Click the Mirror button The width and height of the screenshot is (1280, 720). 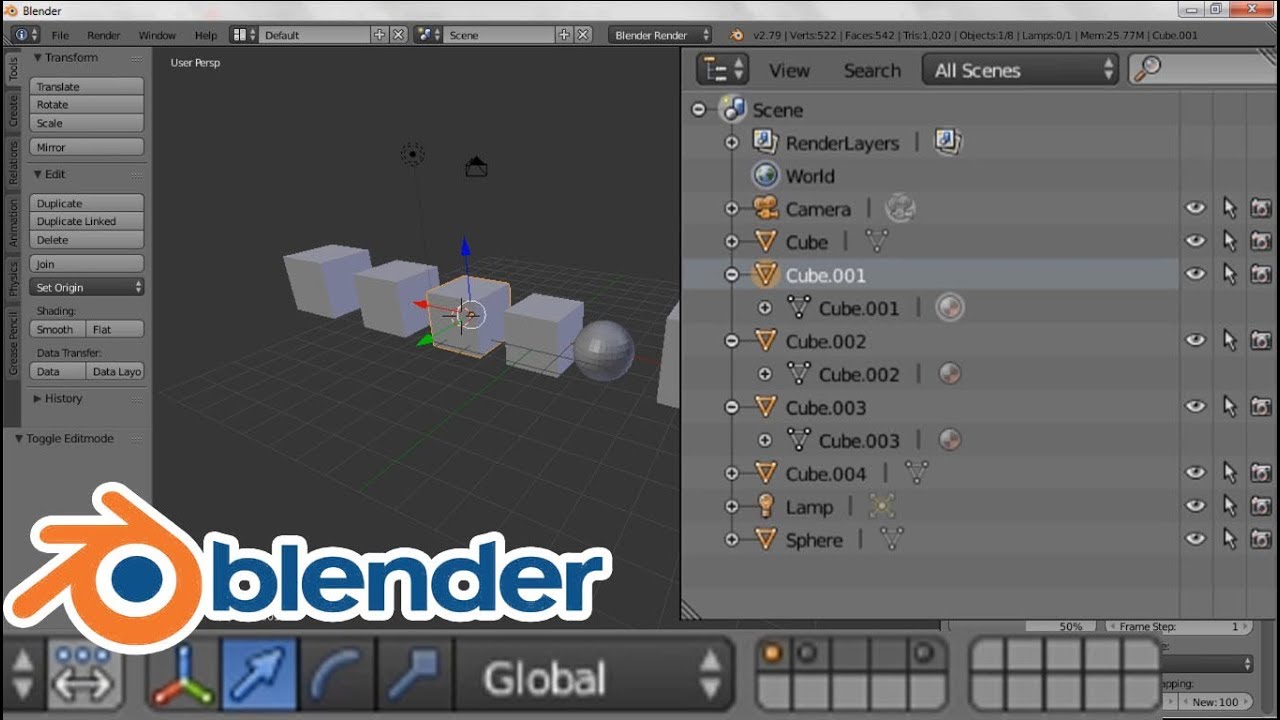[x=87, y=147]
